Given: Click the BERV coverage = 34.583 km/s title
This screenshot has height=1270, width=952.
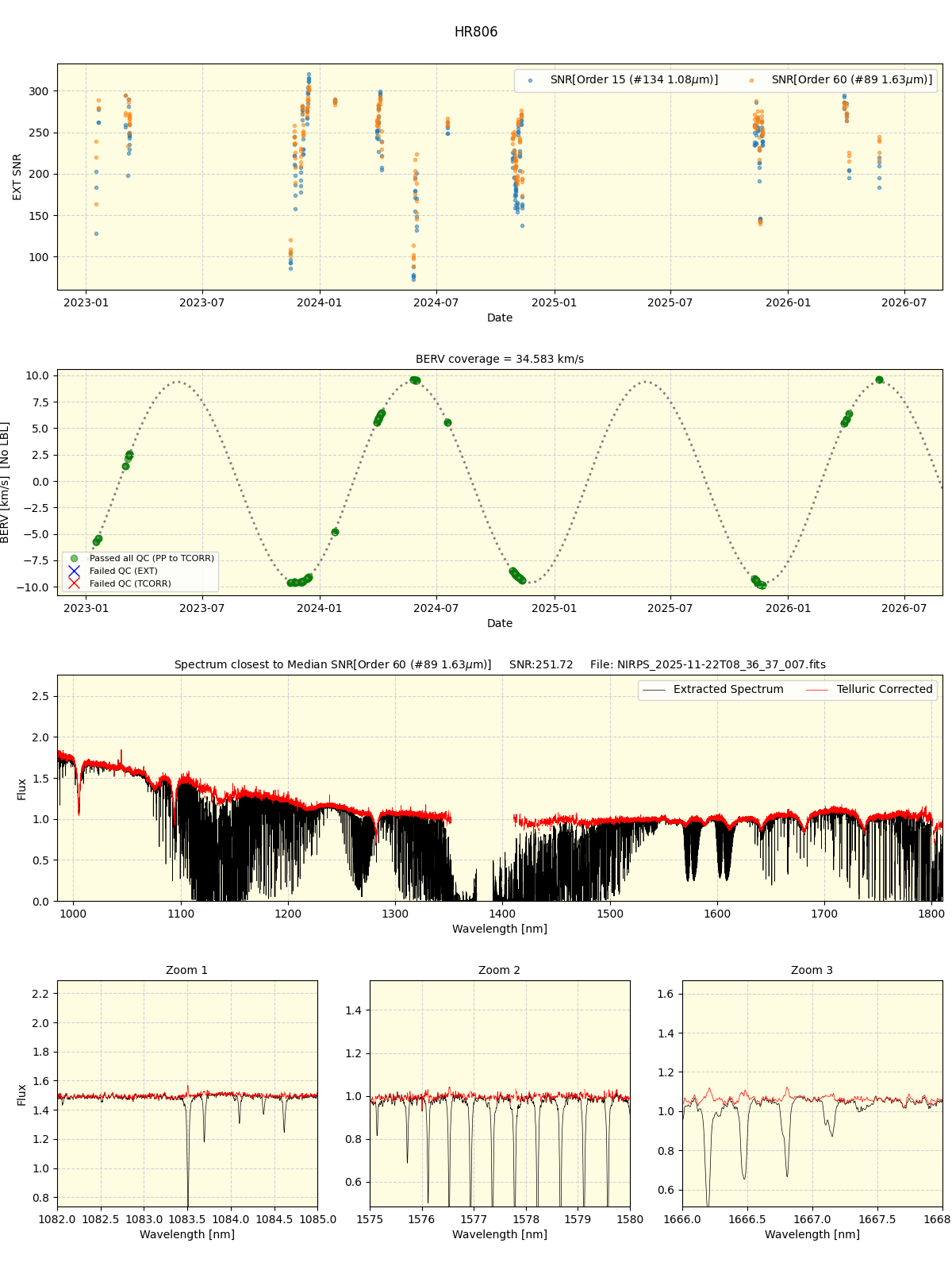Looking at the screenshot, I should pyautogui.click(x=500, y=360).
